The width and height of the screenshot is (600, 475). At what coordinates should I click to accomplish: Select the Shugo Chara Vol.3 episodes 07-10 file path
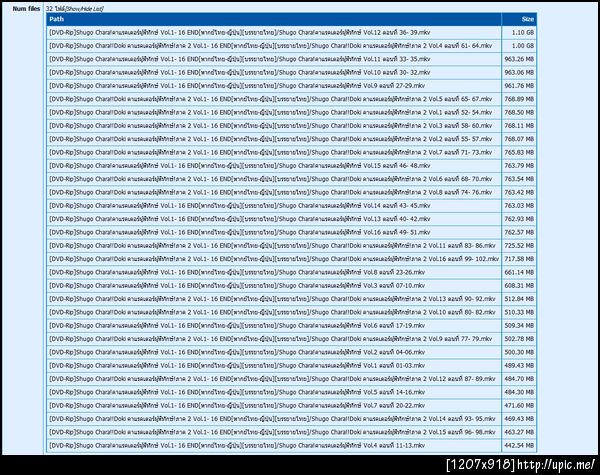click(237, 286)
